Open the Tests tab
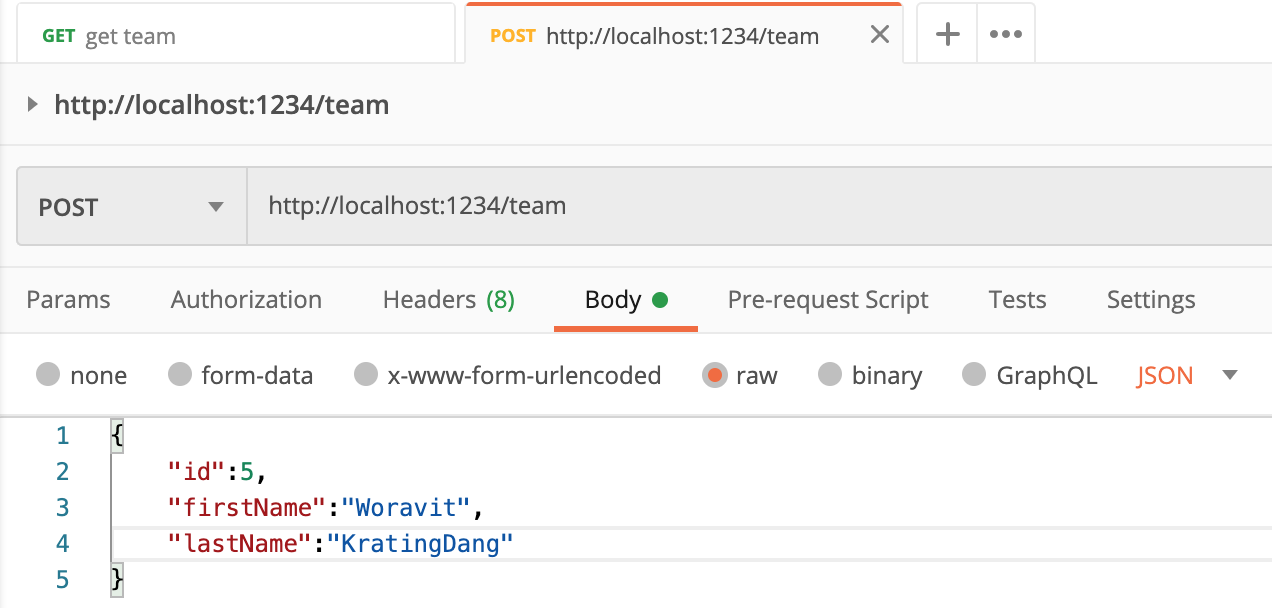 [x=1016, y=299]
